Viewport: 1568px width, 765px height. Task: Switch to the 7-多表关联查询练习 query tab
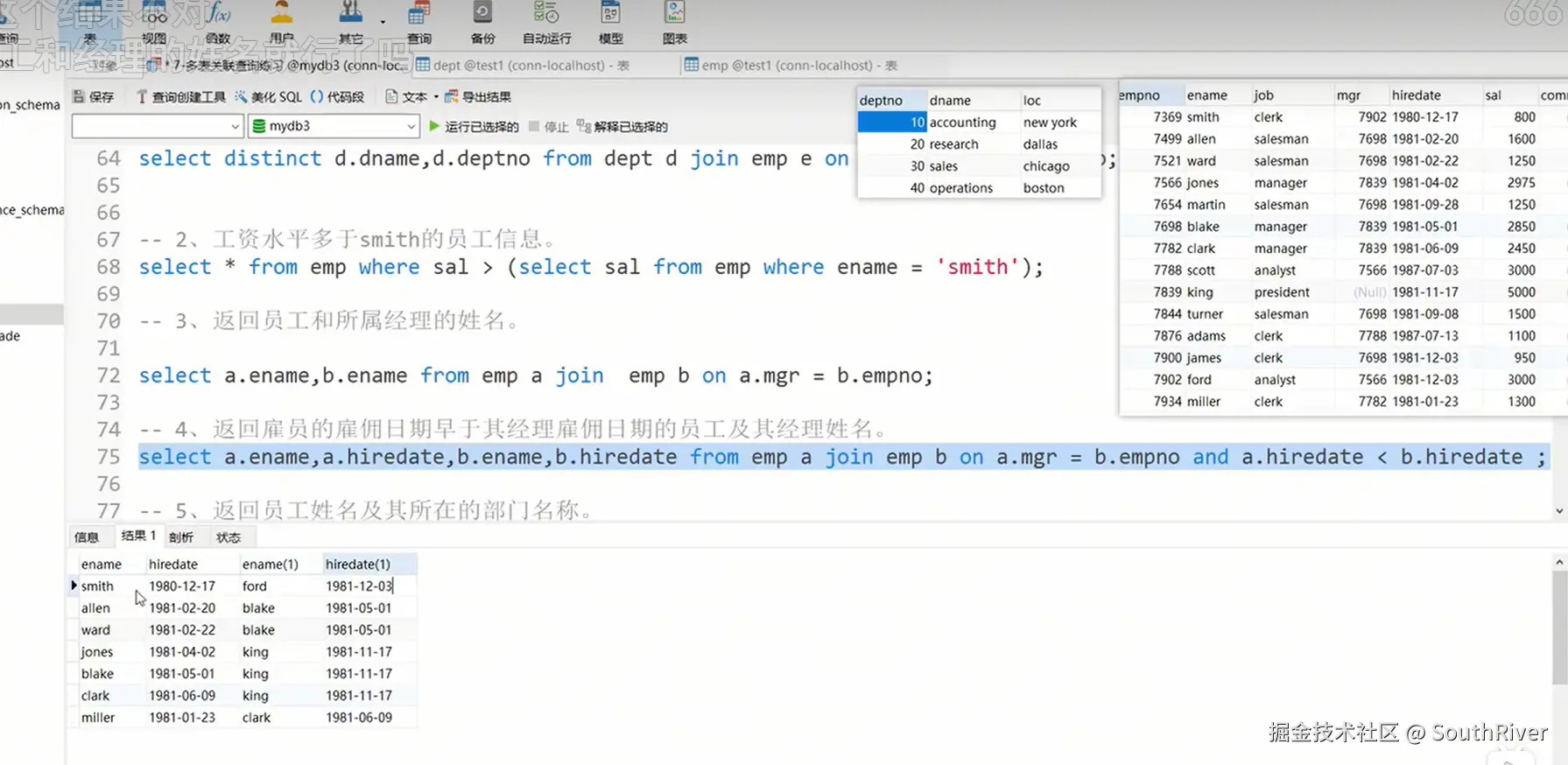(278, 65)
